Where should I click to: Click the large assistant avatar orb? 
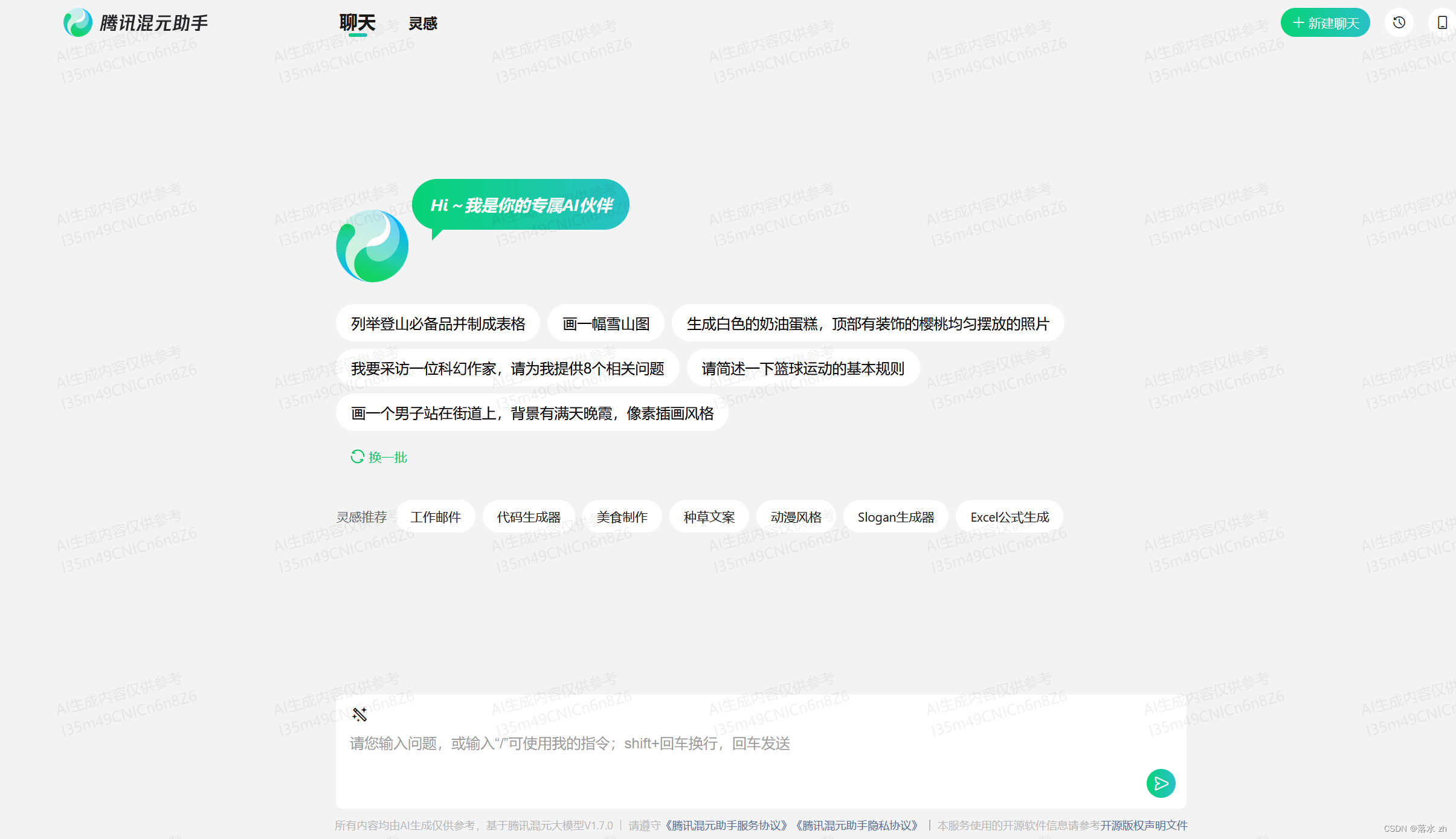[x=372, y=246]
